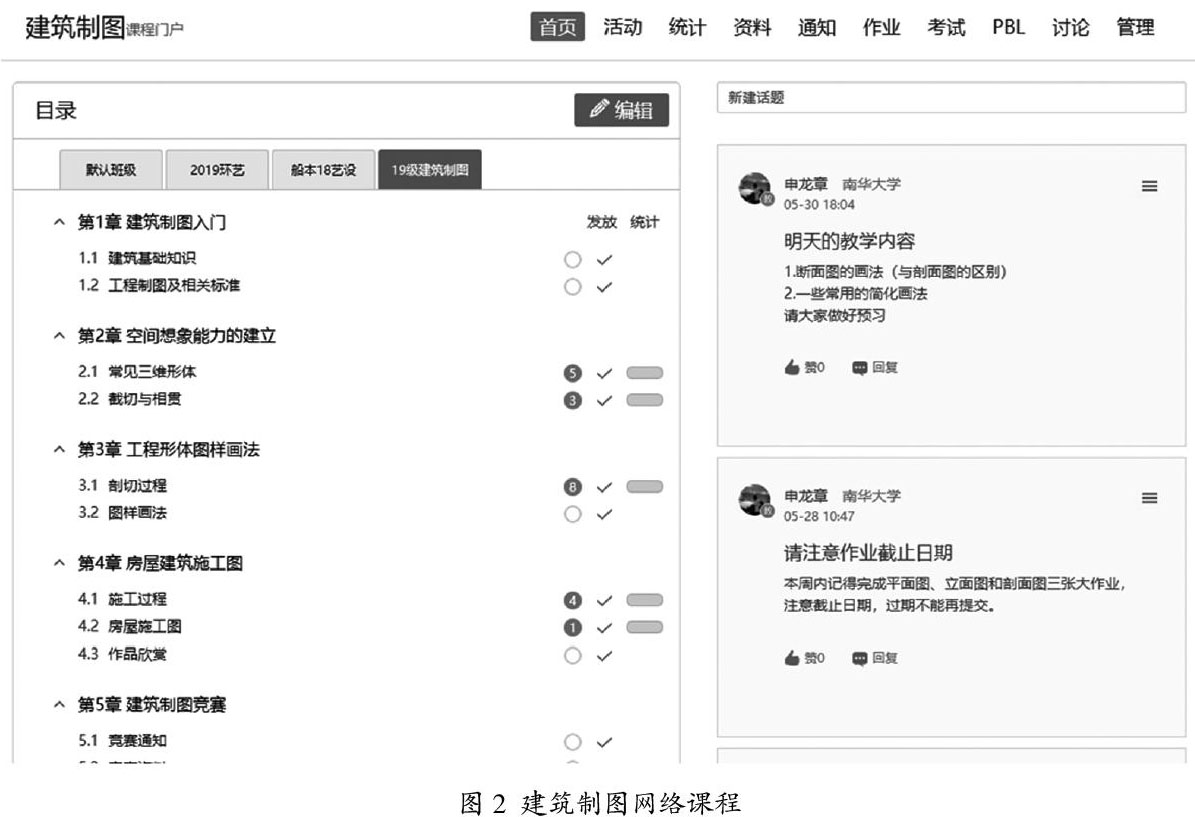
Task: Open 作业 in the top navigation
Action: point(882,27)
